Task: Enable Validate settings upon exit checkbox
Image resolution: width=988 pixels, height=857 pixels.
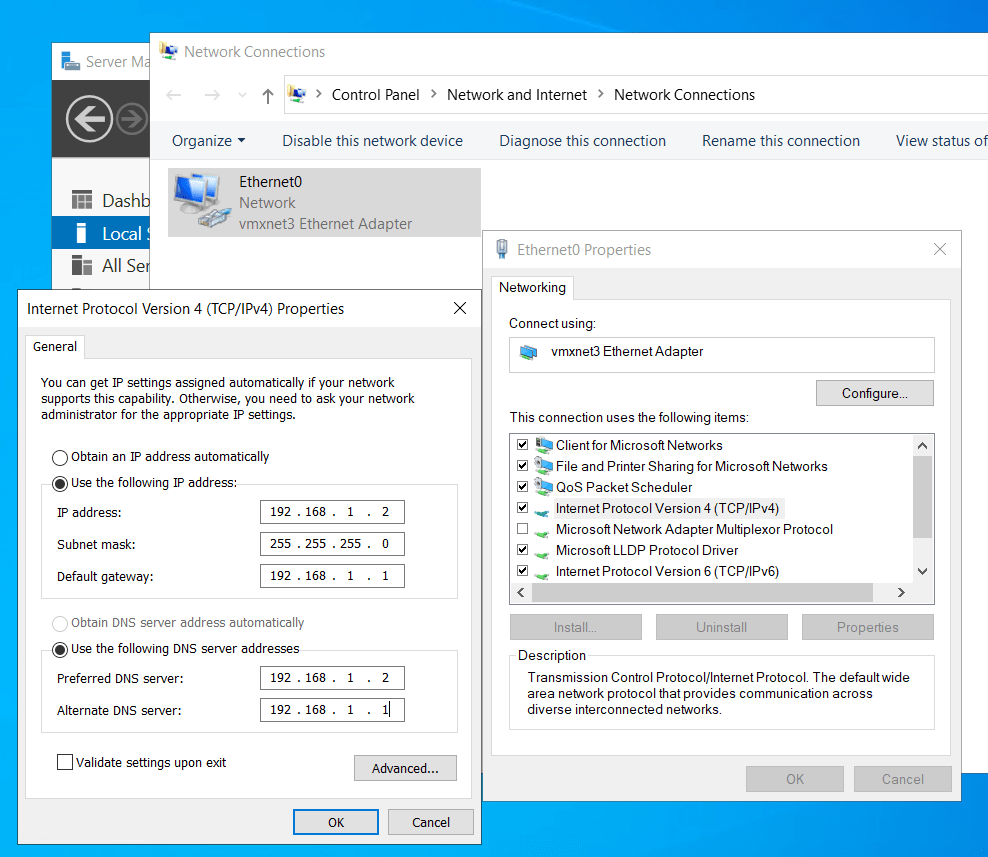Action: [65, 762]
